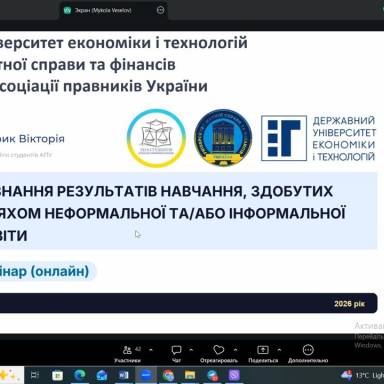Expand the arrow next to Чат
Viewport: 384px width, 384px height.
pyautogui.click(x=191, y=350)
